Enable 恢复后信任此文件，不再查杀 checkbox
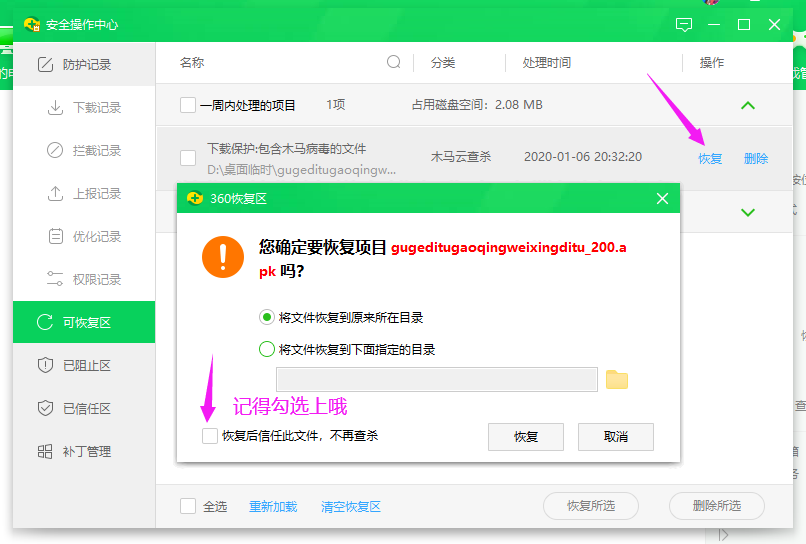Screen dimensions: 806x544 point(210,436)
